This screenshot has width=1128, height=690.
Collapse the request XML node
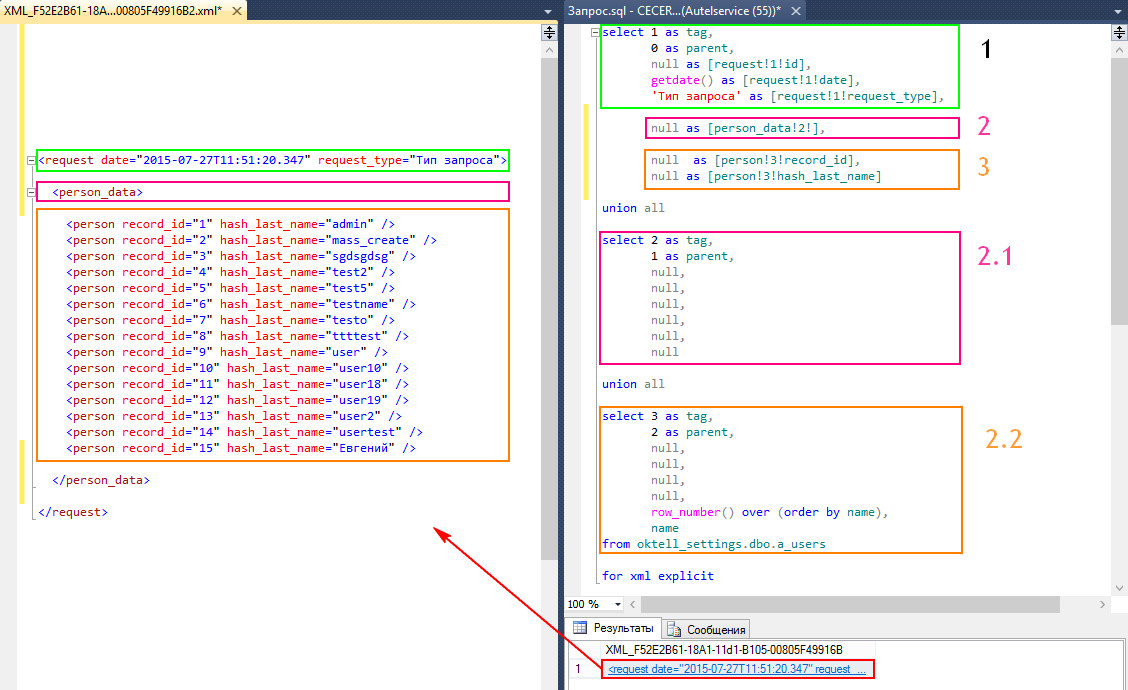(32, 160)
